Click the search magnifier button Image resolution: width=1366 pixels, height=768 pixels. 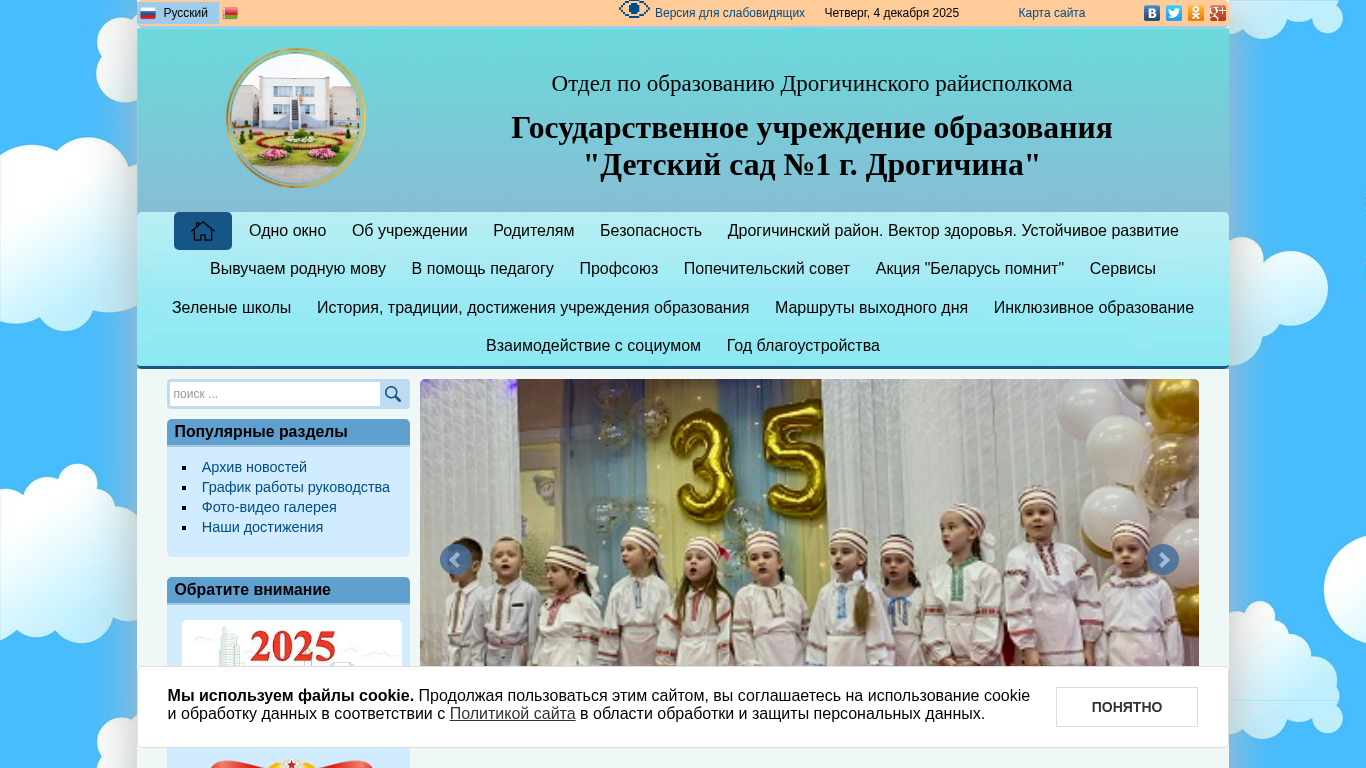(x=393, y=394)
